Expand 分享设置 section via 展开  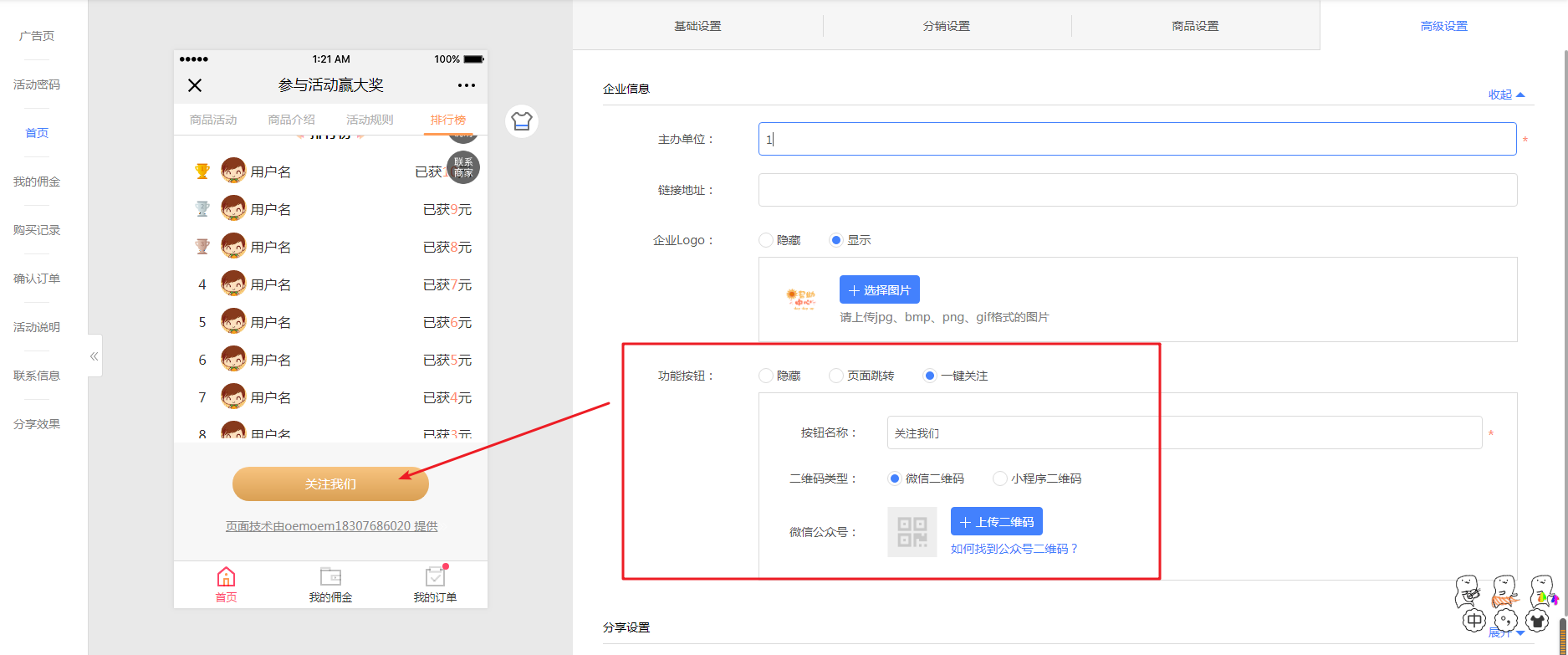pyautogui.click(x=1506, y=633)
